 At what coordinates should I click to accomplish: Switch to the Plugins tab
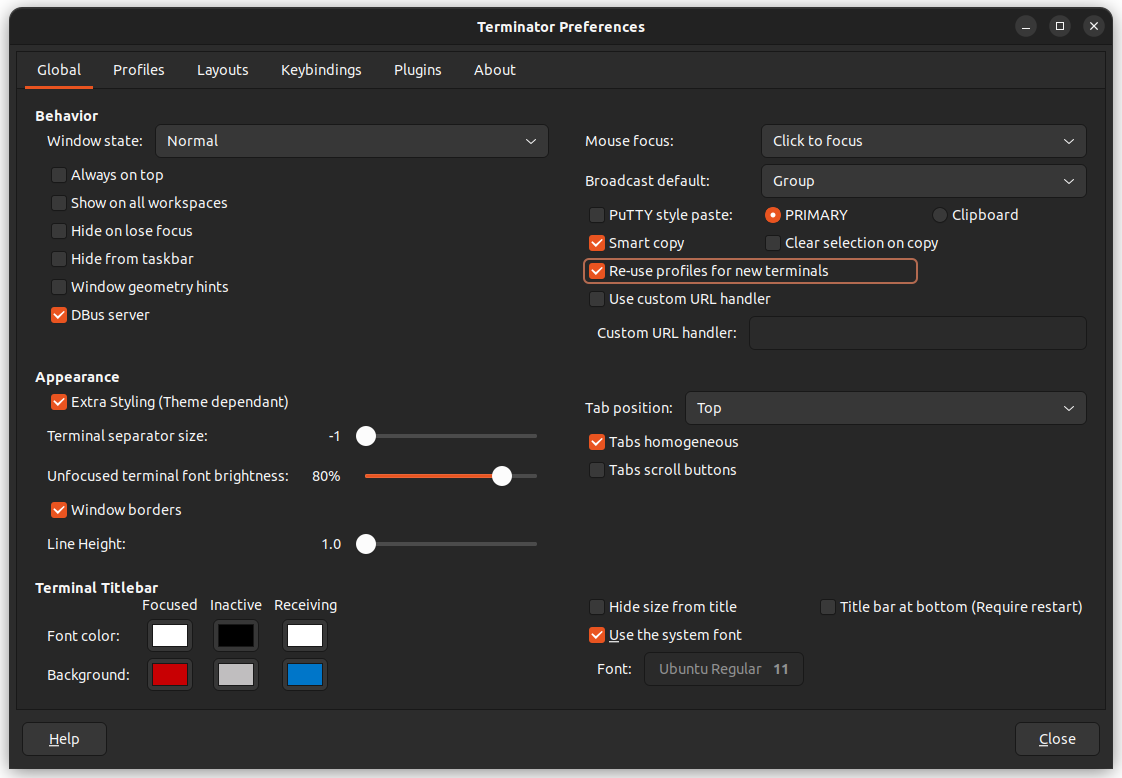[x=418, y=70]
